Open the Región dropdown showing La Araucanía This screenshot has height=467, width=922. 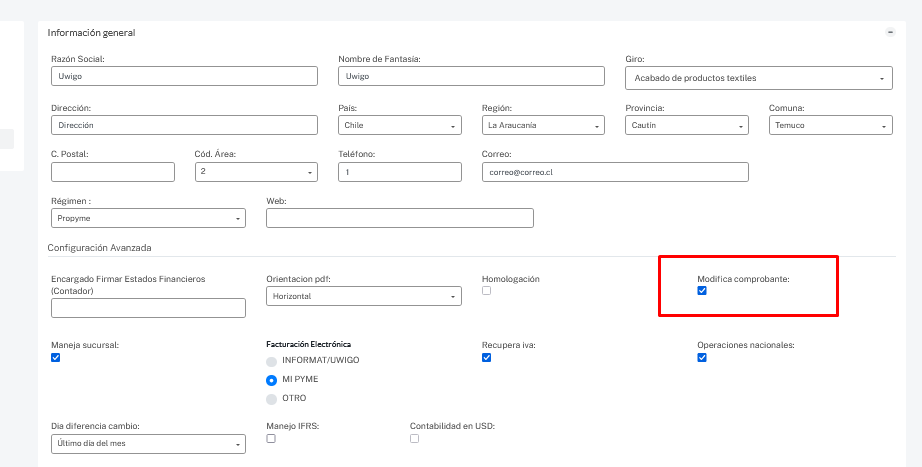[543, 125]
